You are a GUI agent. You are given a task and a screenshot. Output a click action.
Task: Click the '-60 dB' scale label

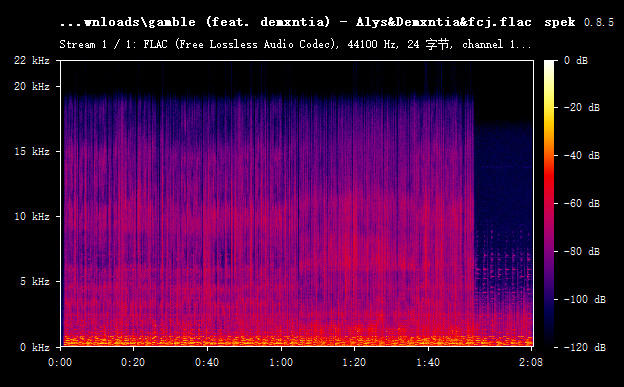pos(582,203)
